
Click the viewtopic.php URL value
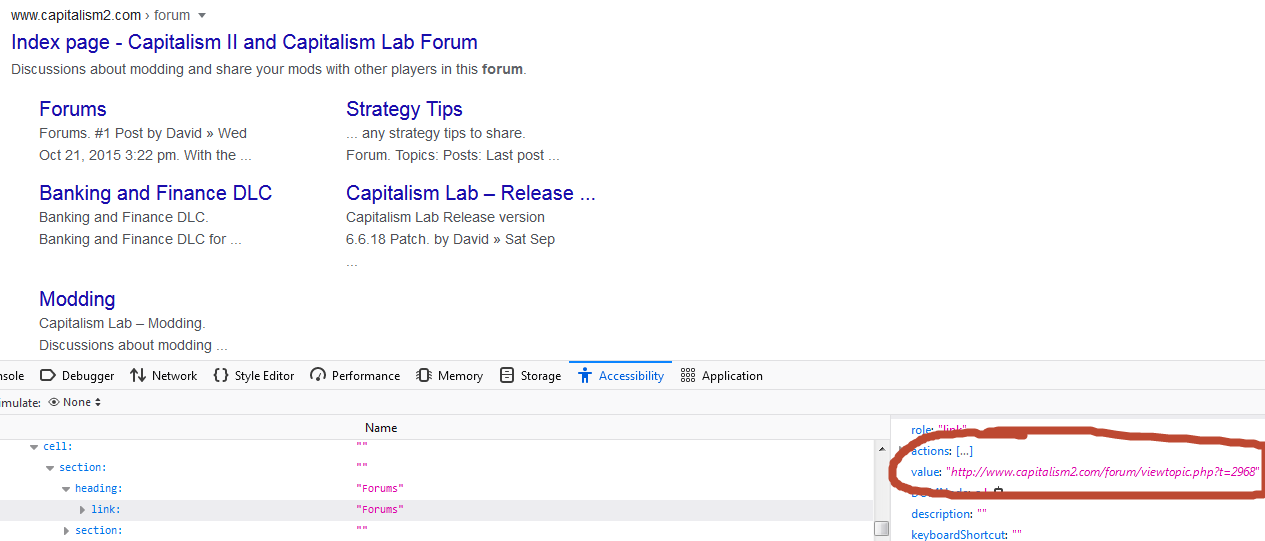pyautogui.click(x=1102, y=472)
